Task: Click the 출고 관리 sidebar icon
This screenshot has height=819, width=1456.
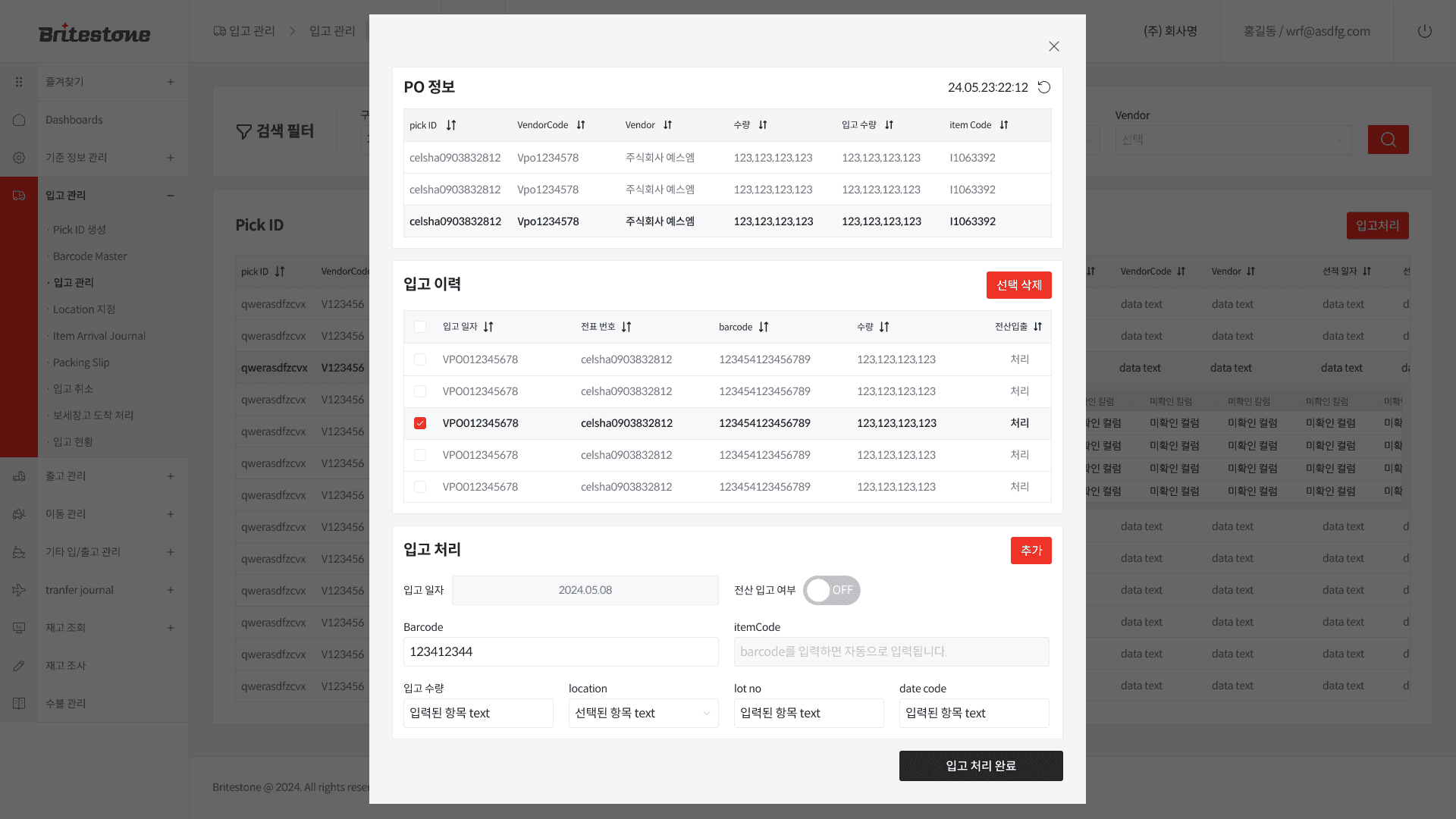Action: (19, 476)
